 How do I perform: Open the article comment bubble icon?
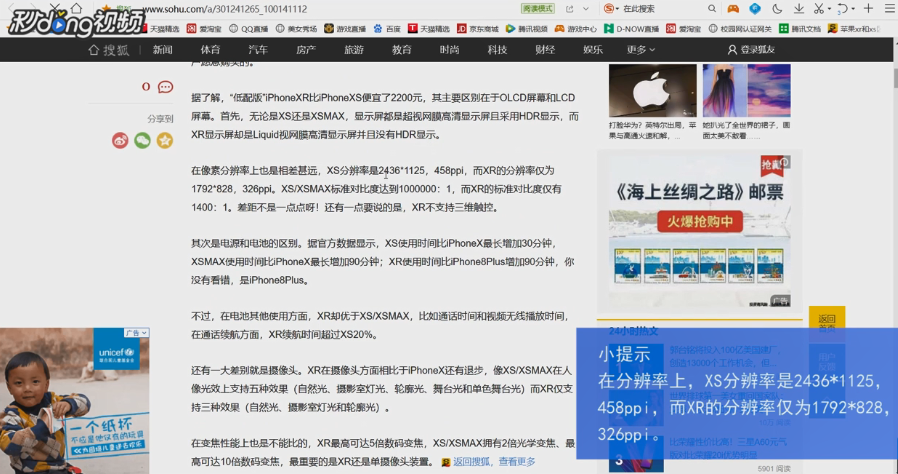(166, 87)
